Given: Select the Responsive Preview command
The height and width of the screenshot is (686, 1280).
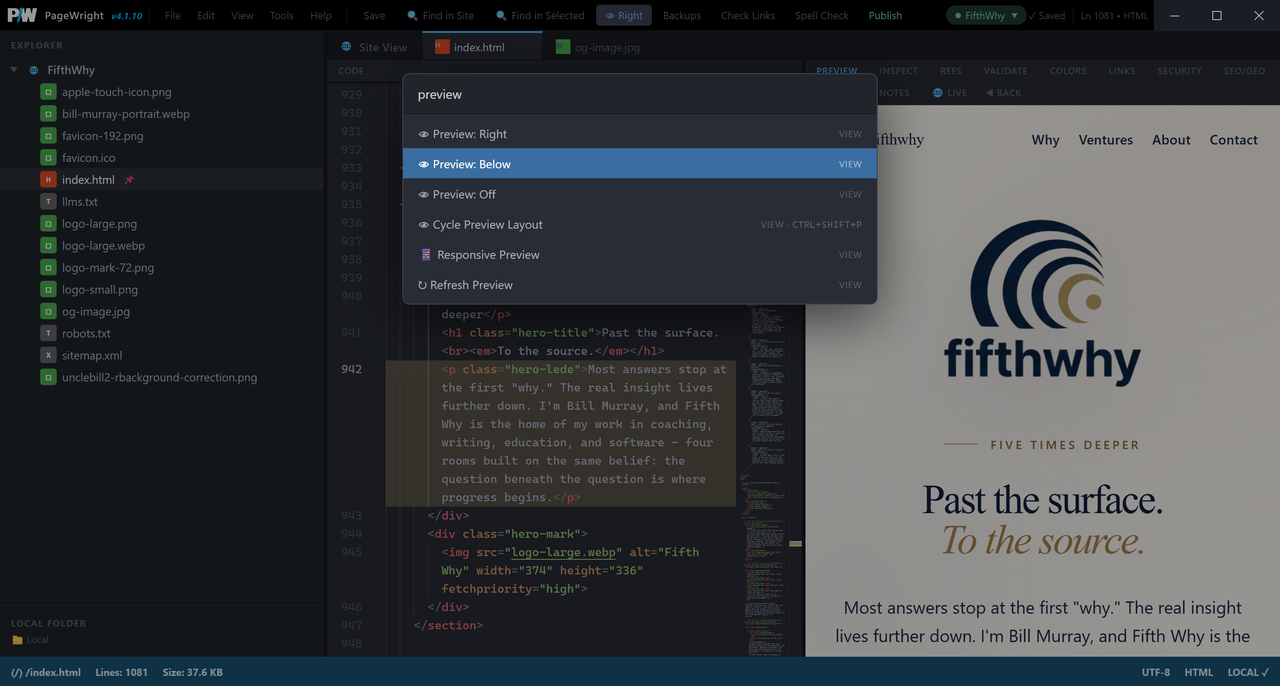Looking at the screenshot, I should pyautogui.click(x=640, y=255).
